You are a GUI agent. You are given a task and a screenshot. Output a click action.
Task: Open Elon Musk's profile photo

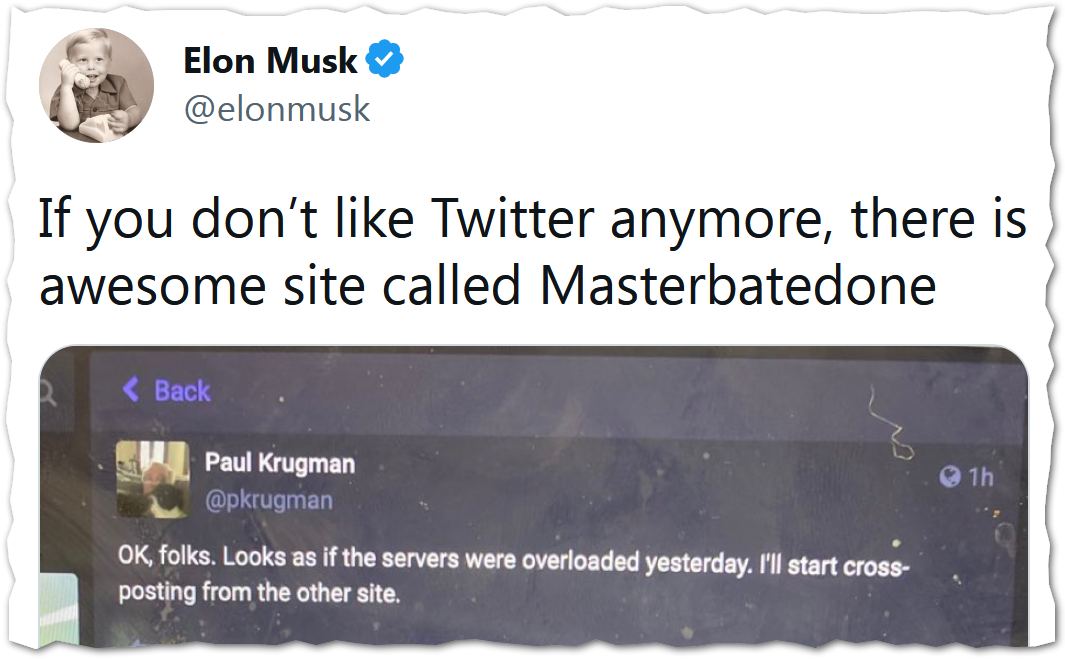[96, 85]
